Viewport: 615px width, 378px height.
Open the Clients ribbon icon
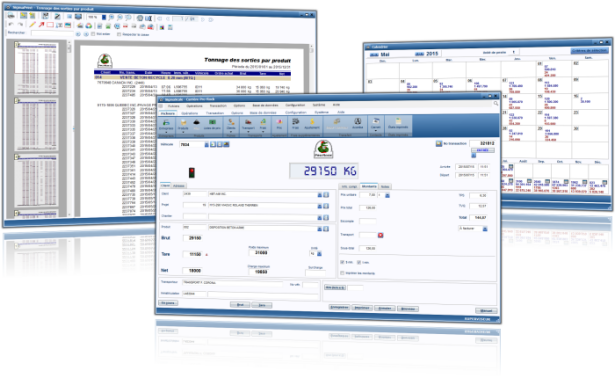pos(231,124)
